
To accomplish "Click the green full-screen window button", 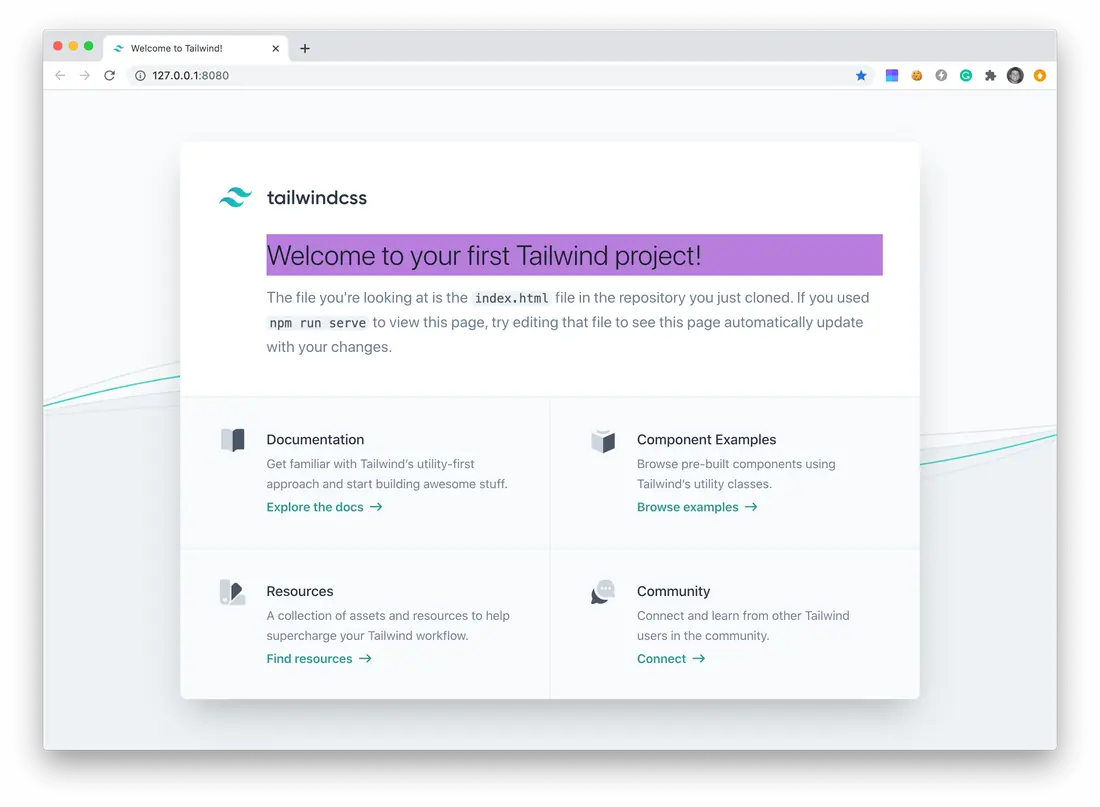I will 88,46.
